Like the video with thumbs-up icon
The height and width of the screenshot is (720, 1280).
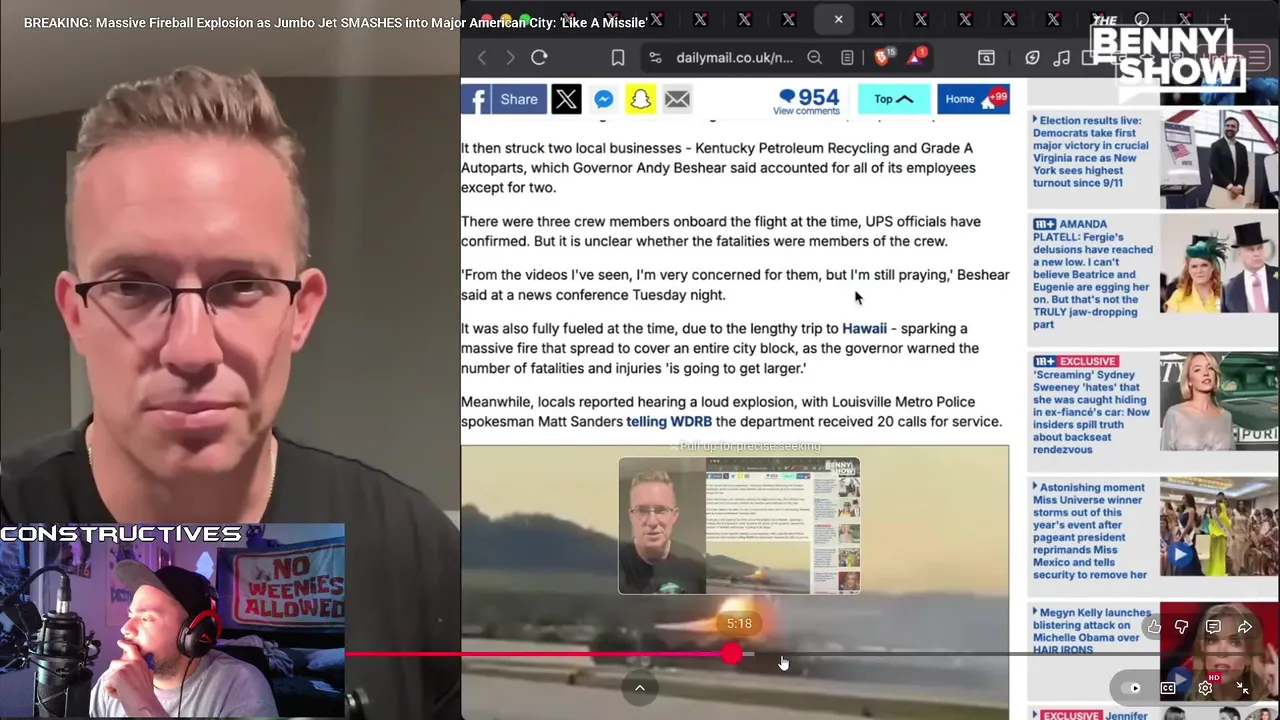click(x=1154, y=627)
